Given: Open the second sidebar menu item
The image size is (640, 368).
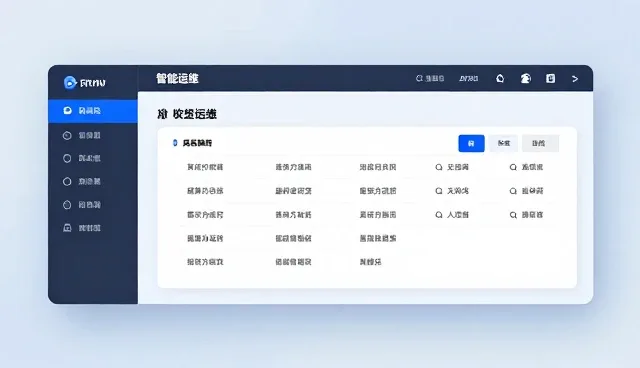Looking at the screenshot, I should click(93, 135).
